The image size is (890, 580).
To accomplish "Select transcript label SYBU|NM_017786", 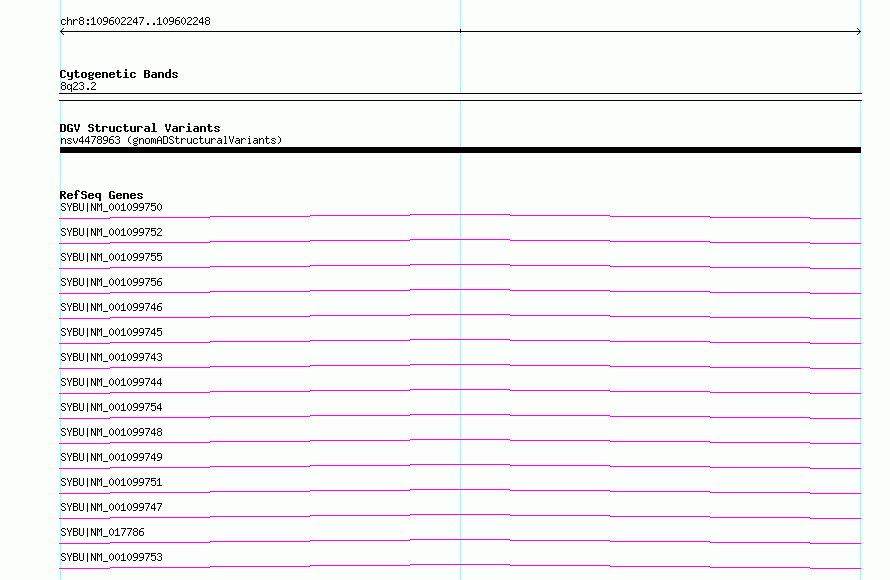I will click(102, 532).
